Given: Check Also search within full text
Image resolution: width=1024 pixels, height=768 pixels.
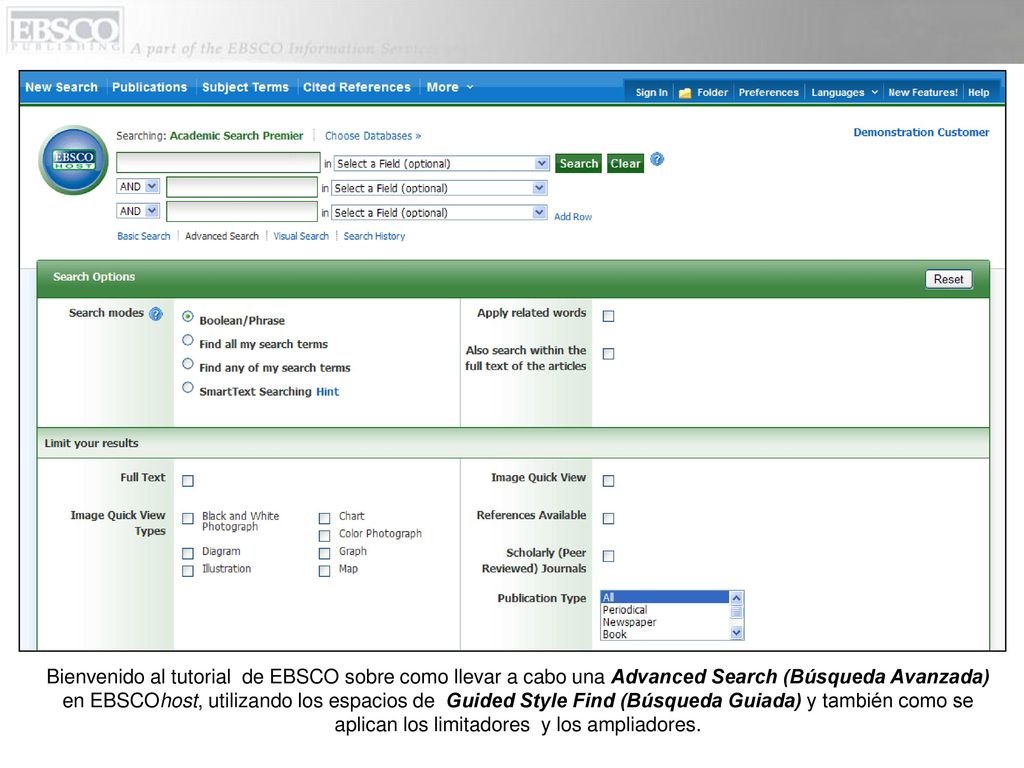Looking at the screenshot, I should 609,354.
